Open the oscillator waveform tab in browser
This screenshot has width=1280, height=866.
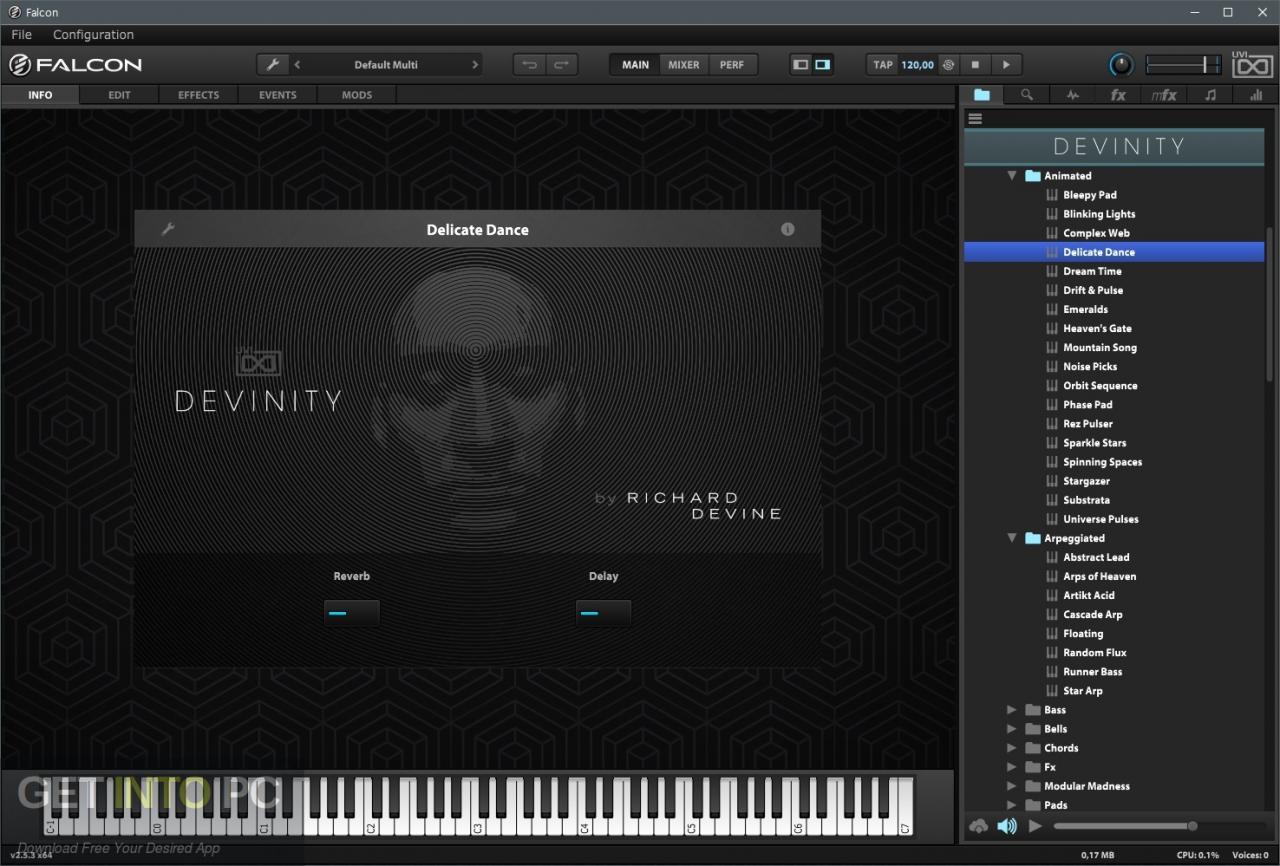(1073, 95)
